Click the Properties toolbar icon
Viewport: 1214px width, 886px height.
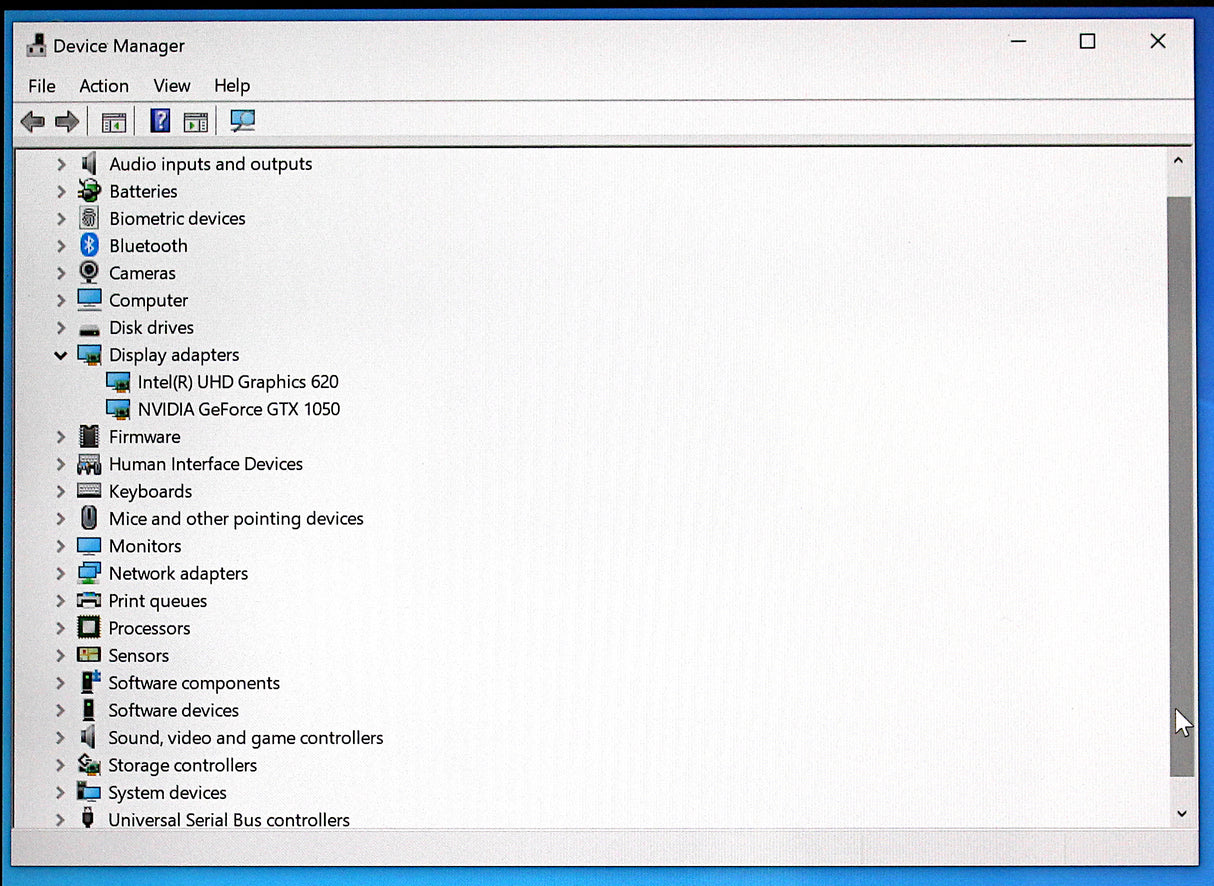tap(196, 120)
